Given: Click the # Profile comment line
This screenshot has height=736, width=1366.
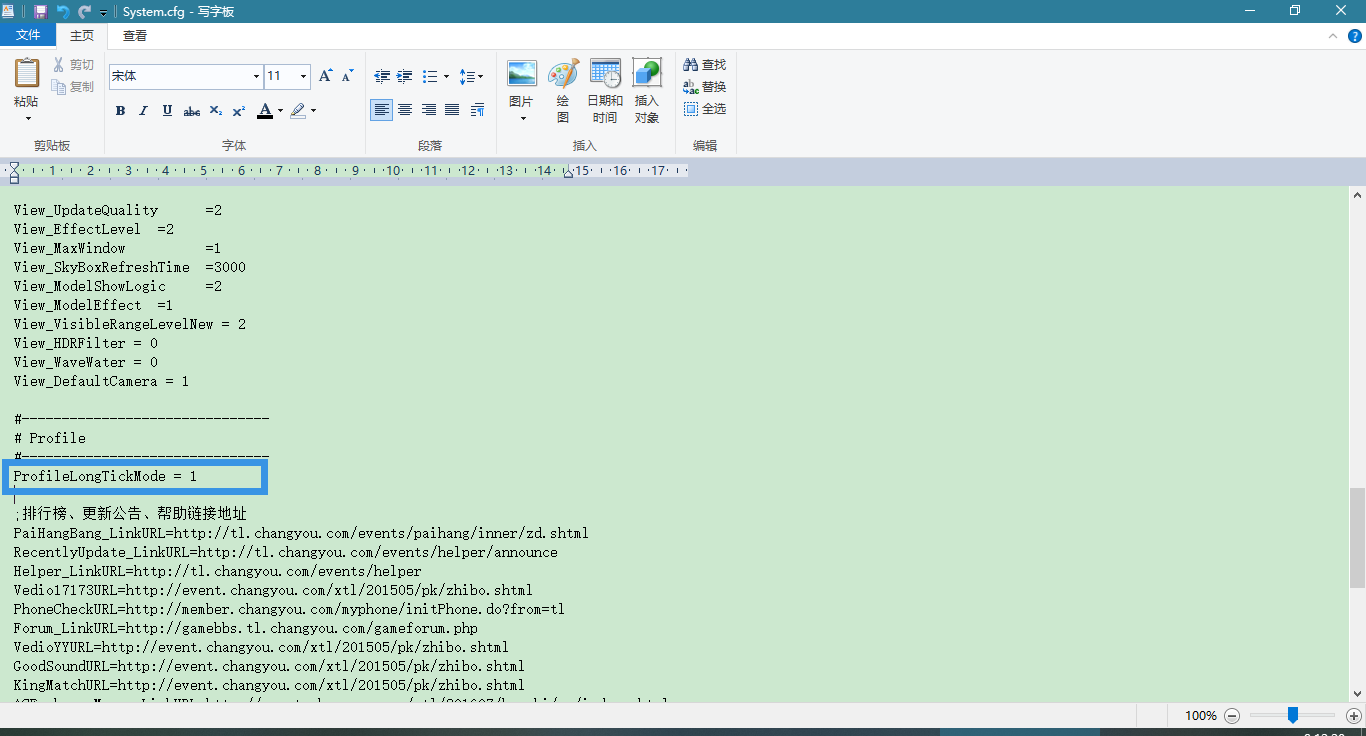Looking at the screenshot, I should click(x=50, y=438).
